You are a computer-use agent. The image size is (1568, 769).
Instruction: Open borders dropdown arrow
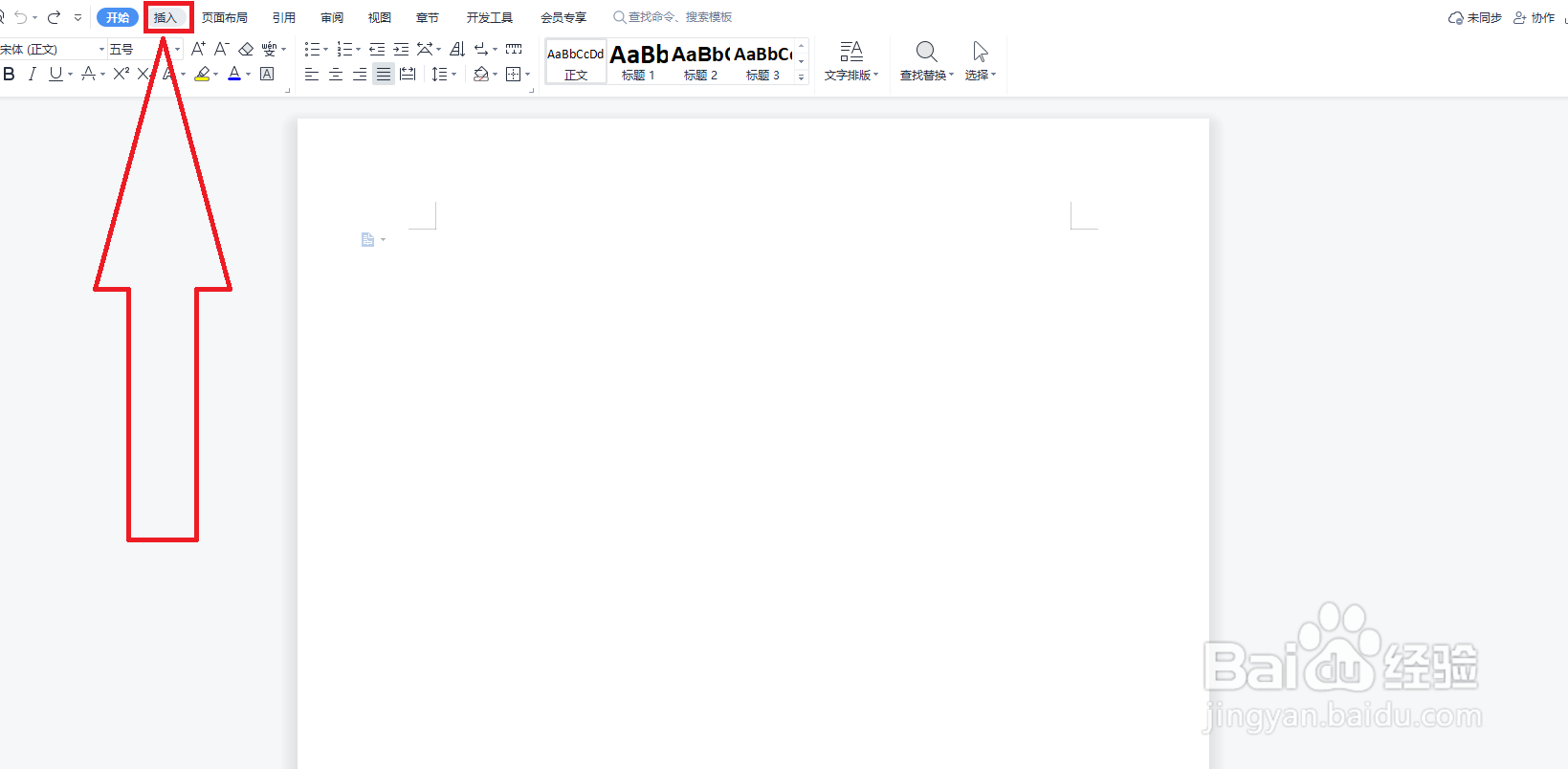pyautogui.click(x=527, y=75)
